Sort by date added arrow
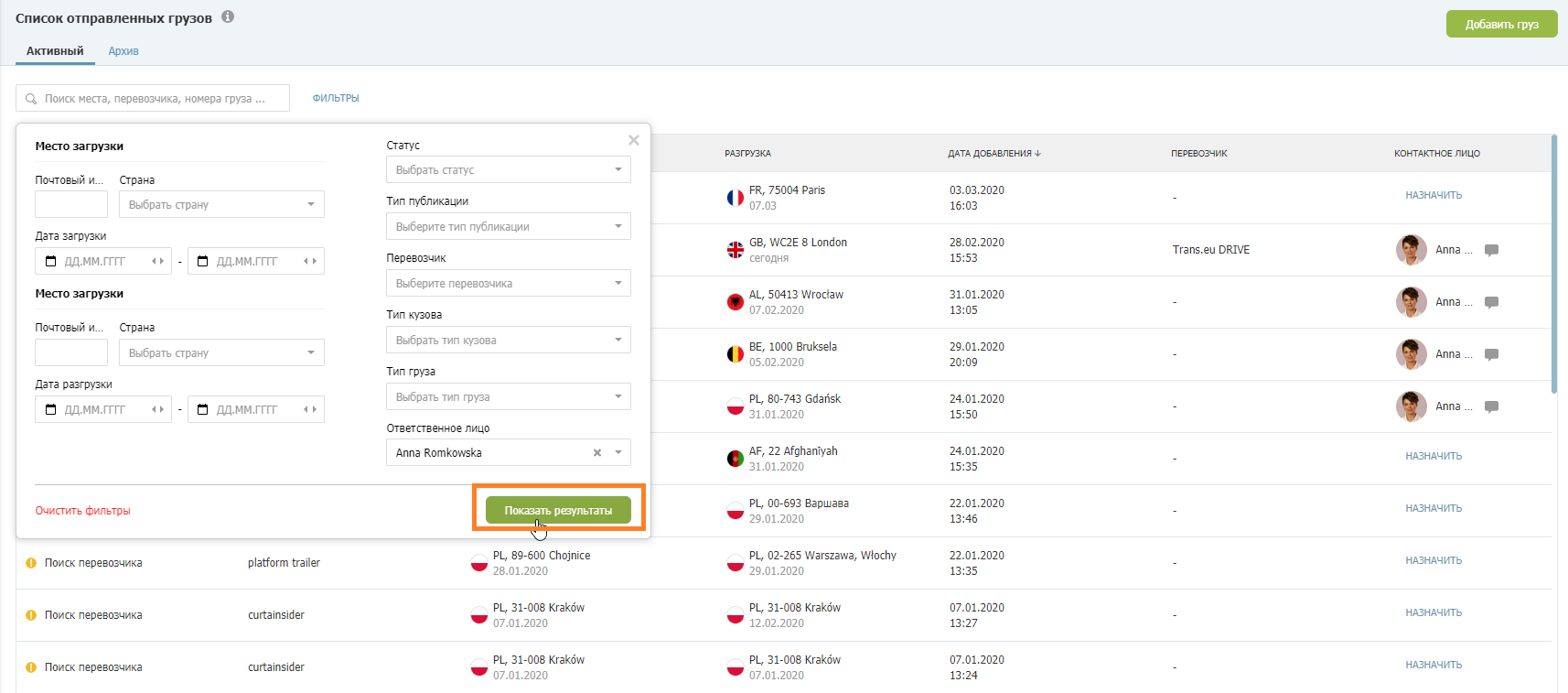 coord(1037,154)
